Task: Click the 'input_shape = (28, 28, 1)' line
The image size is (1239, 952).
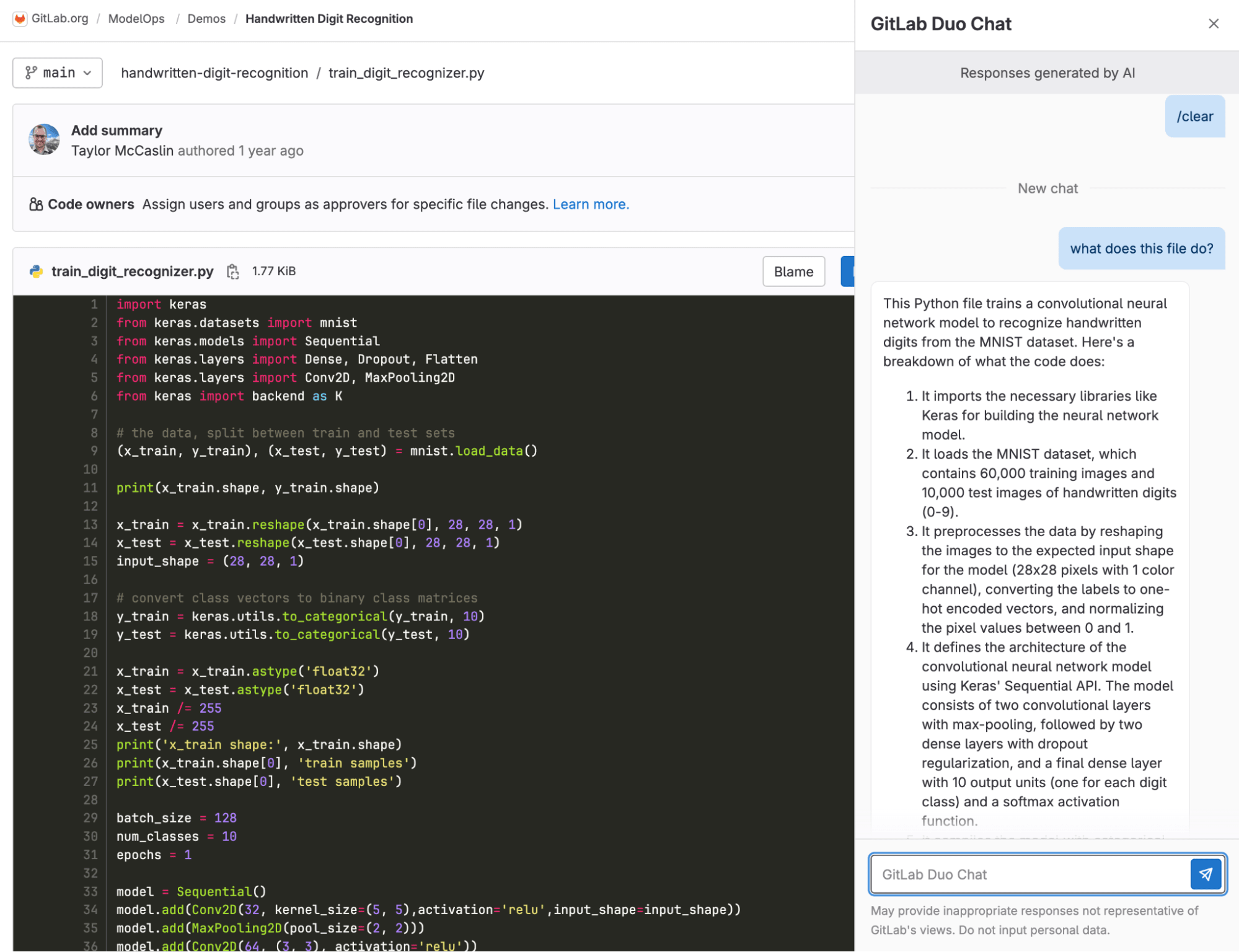Action: [x=210, y=561]
